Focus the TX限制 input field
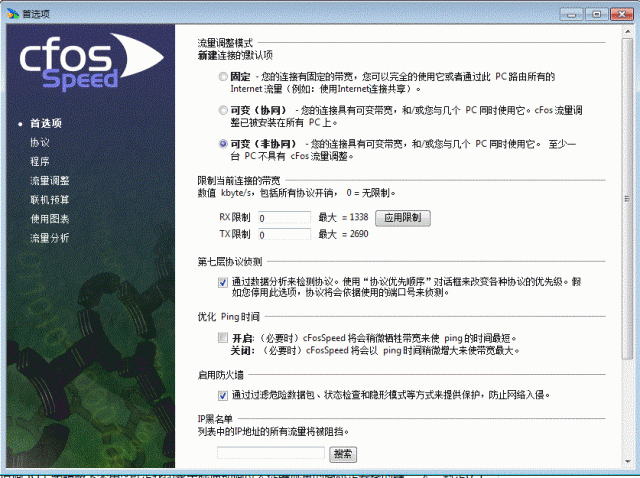The width and height of the screenshot is (640, 478). point(284,235)
